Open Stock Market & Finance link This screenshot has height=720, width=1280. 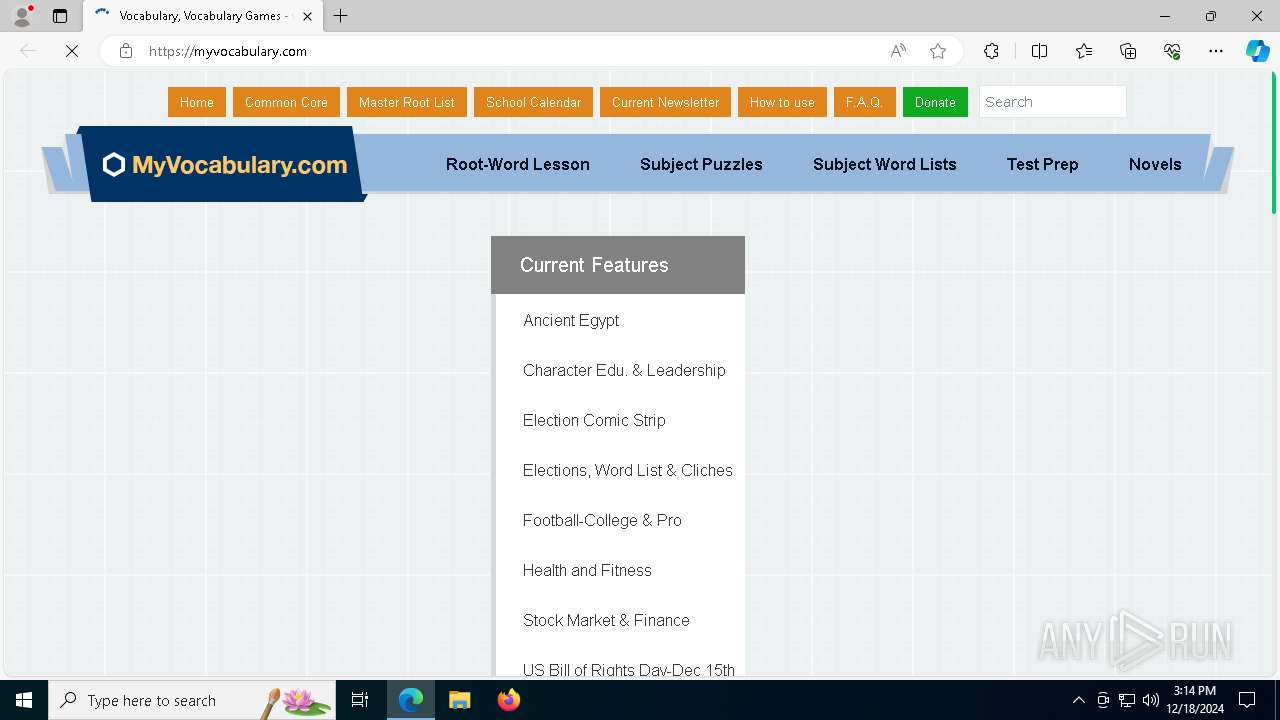(x=606, y=620)
